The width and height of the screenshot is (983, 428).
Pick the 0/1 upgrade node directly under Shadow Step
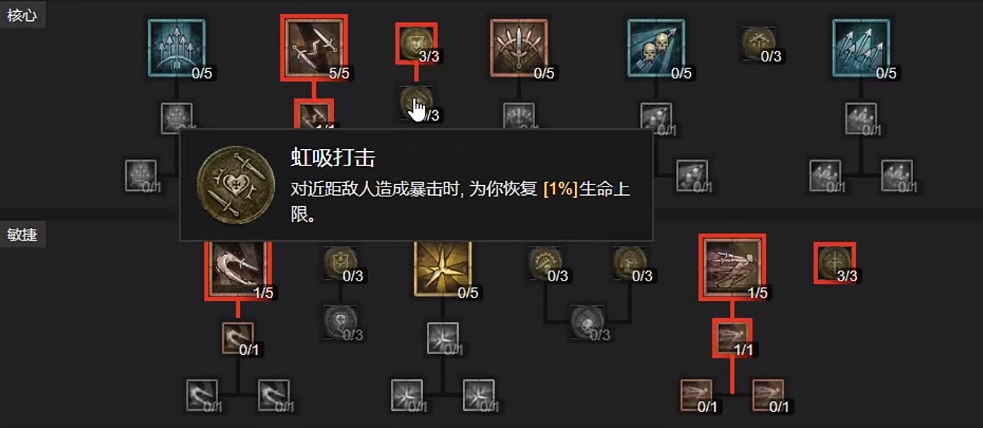pyautogui.click(x=238, y=338)
